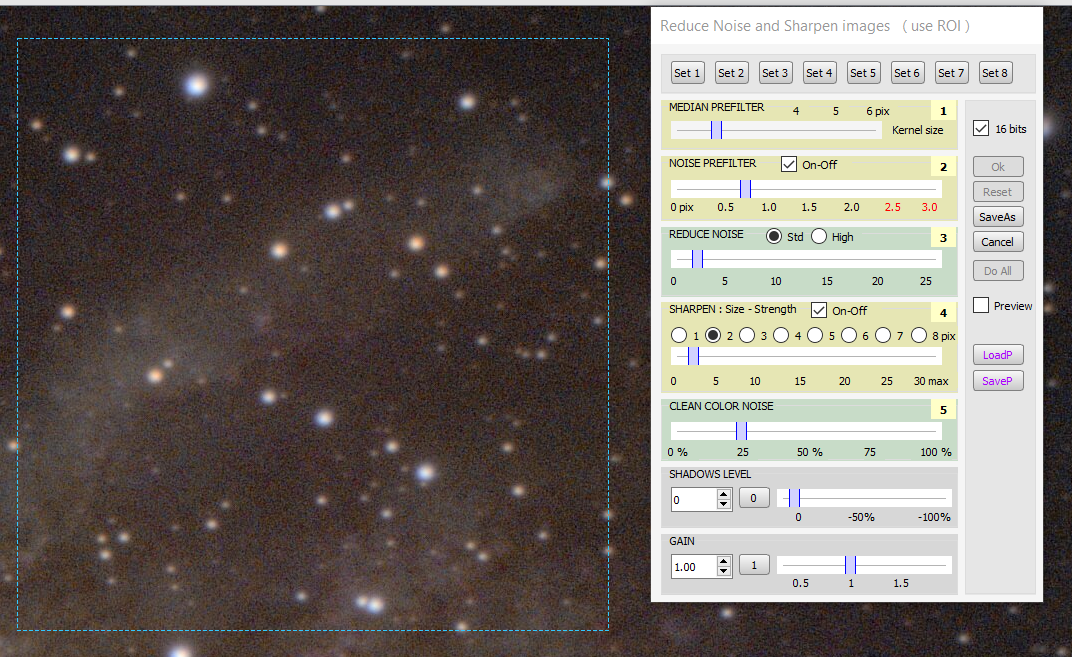Click the Shadows Level value field
The image size is (1072, 657).
[x=693, y=500]
